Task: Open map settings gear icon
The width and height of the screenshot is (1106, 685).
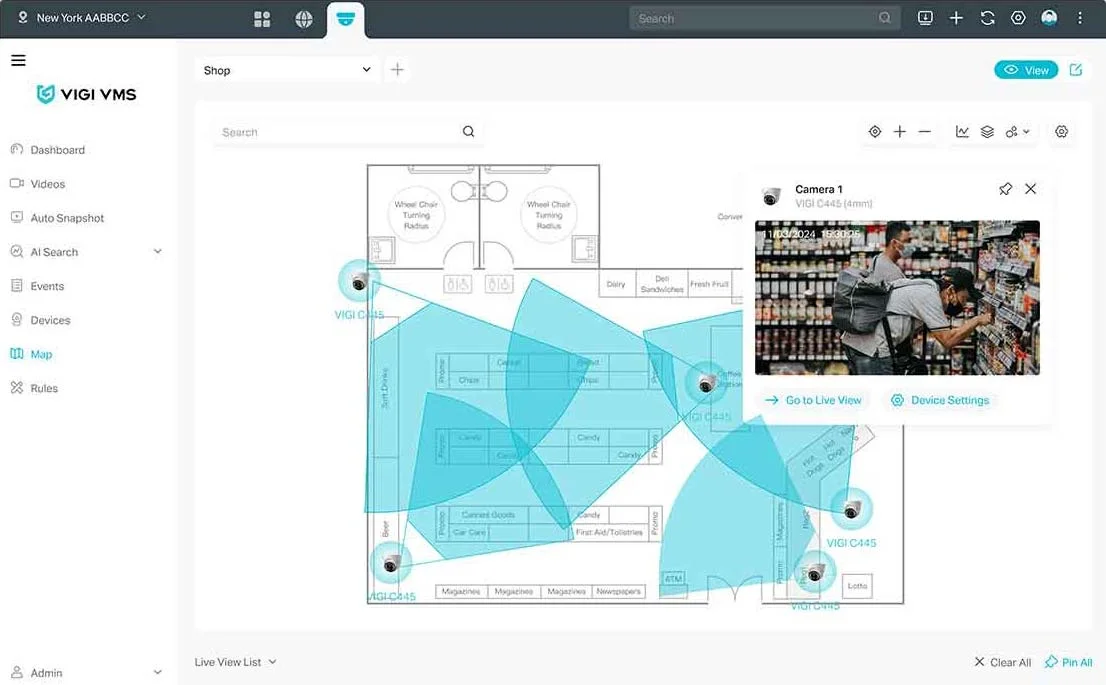Action: click(1061, 132)
